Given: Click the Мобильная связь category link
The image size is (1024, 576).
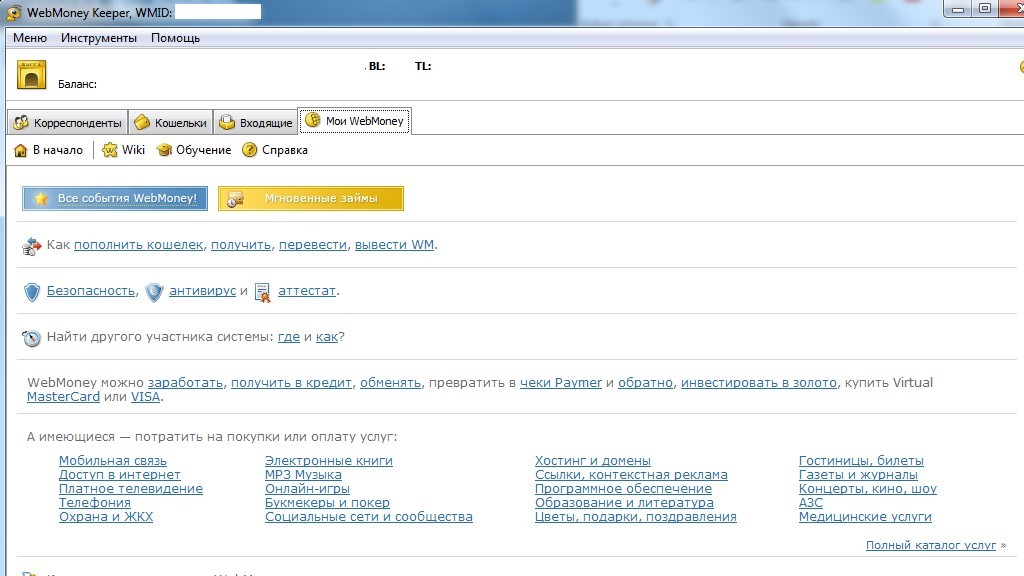Looking at the screenshot, I should pyautogui.click(x=113, y=461).
